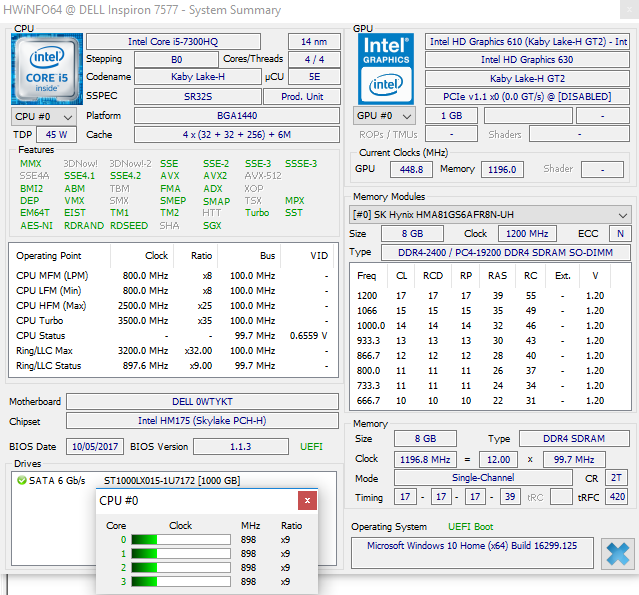639x595 pixels.
Task: Open the CPU #0 selector dropdown
Action: pos(44,117)
